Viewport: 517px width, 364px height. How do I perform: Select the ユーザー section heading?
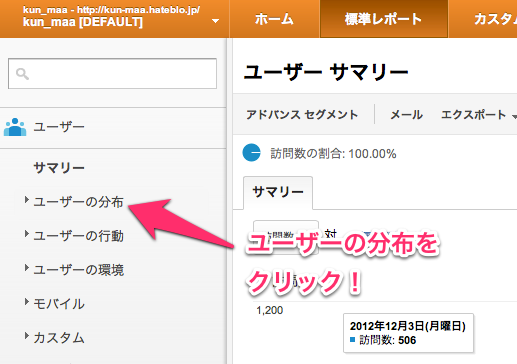(59, 127)
